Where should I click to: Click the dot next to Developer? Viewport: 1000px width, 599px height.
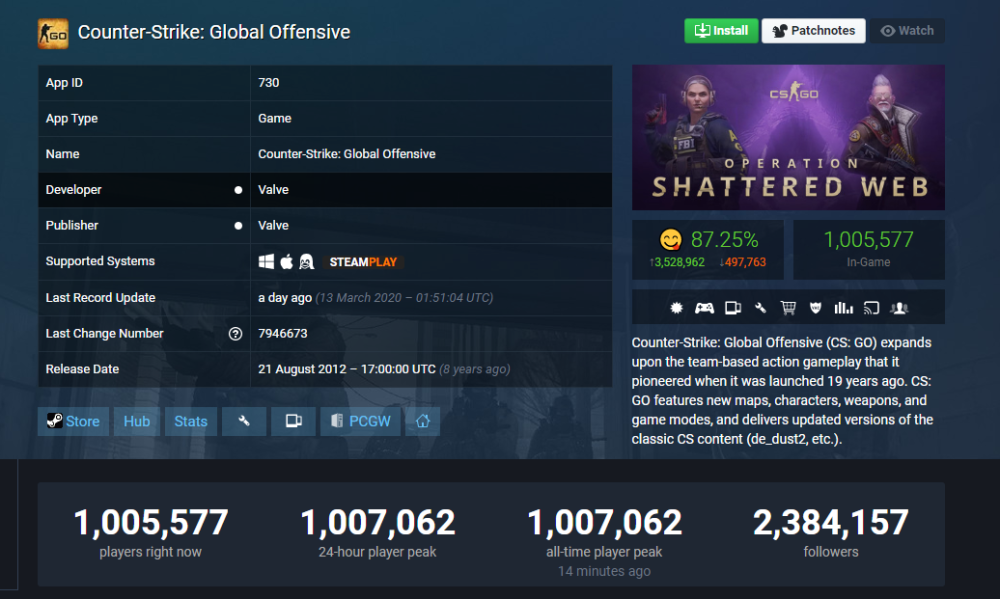[x=238, y=190]
